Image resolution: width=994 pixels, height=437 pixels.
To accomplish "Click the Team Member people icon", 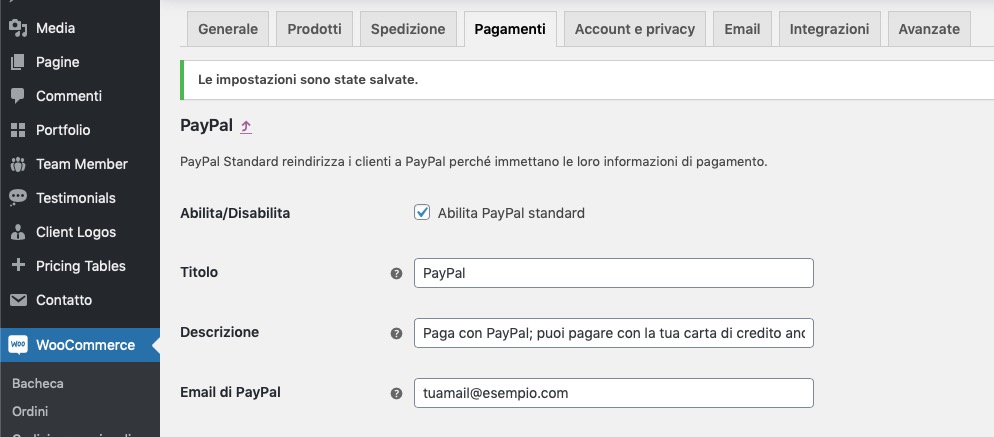I will click(18, 164).
